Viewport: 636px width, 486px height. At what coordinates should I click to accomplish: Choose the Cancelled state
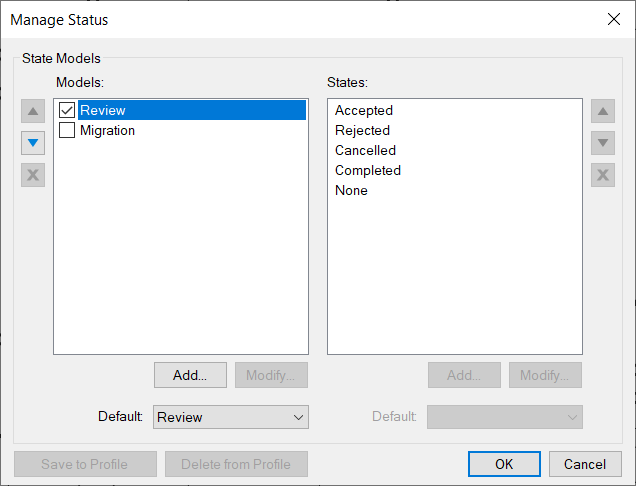tap(365, 151)
